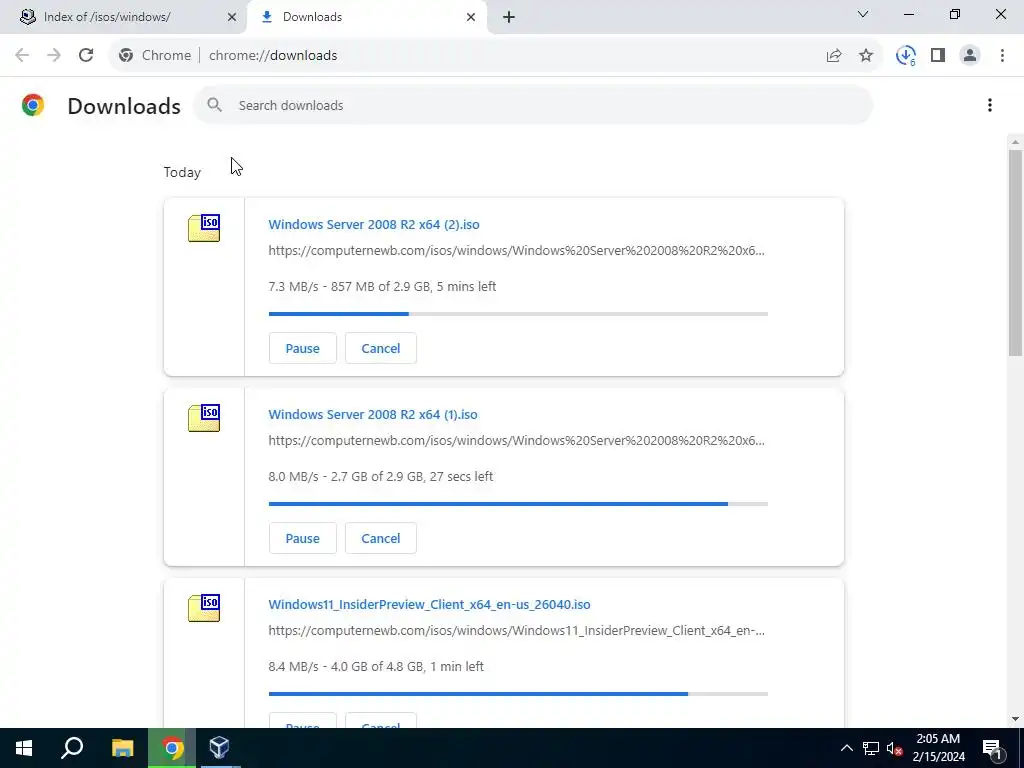Click the ISO icon for Windows11 InsiderPreview
The width and height of the screenshot is (1024, 768).
204,608
